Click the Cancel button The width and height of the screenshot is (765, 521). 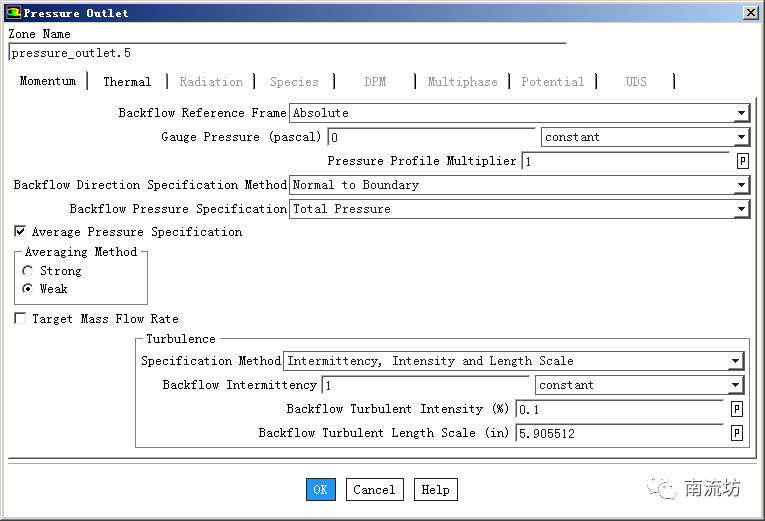click(x=374, y=490)
